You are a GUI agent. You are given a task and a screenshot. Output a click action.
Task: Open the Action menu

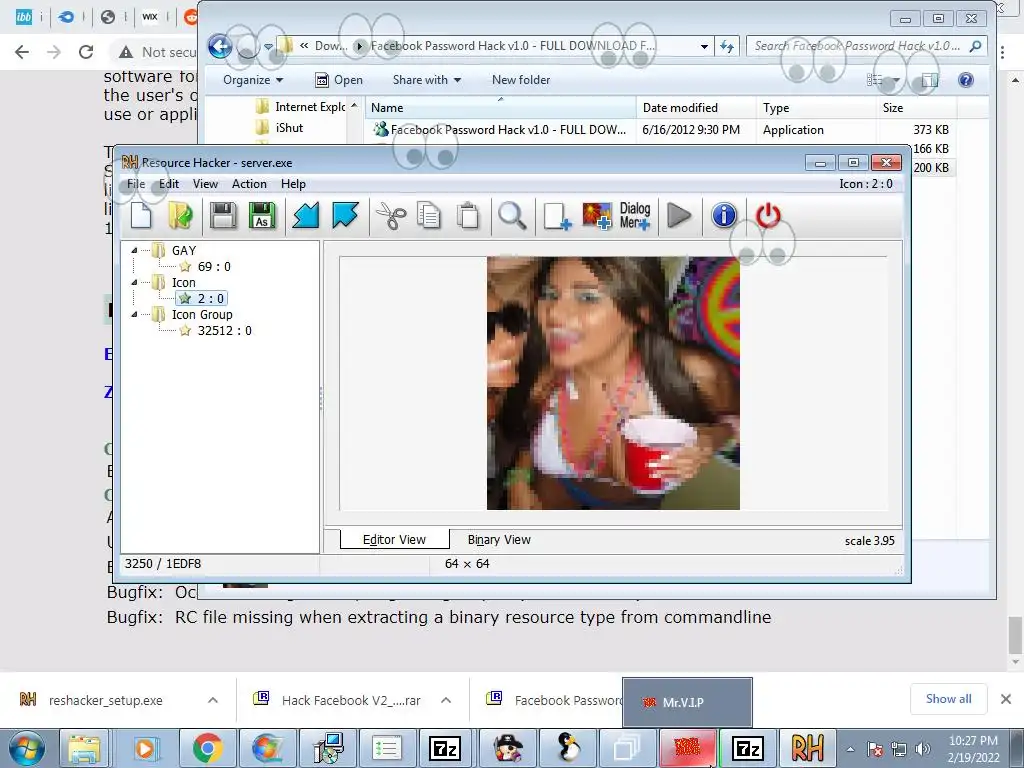(249, 184)
